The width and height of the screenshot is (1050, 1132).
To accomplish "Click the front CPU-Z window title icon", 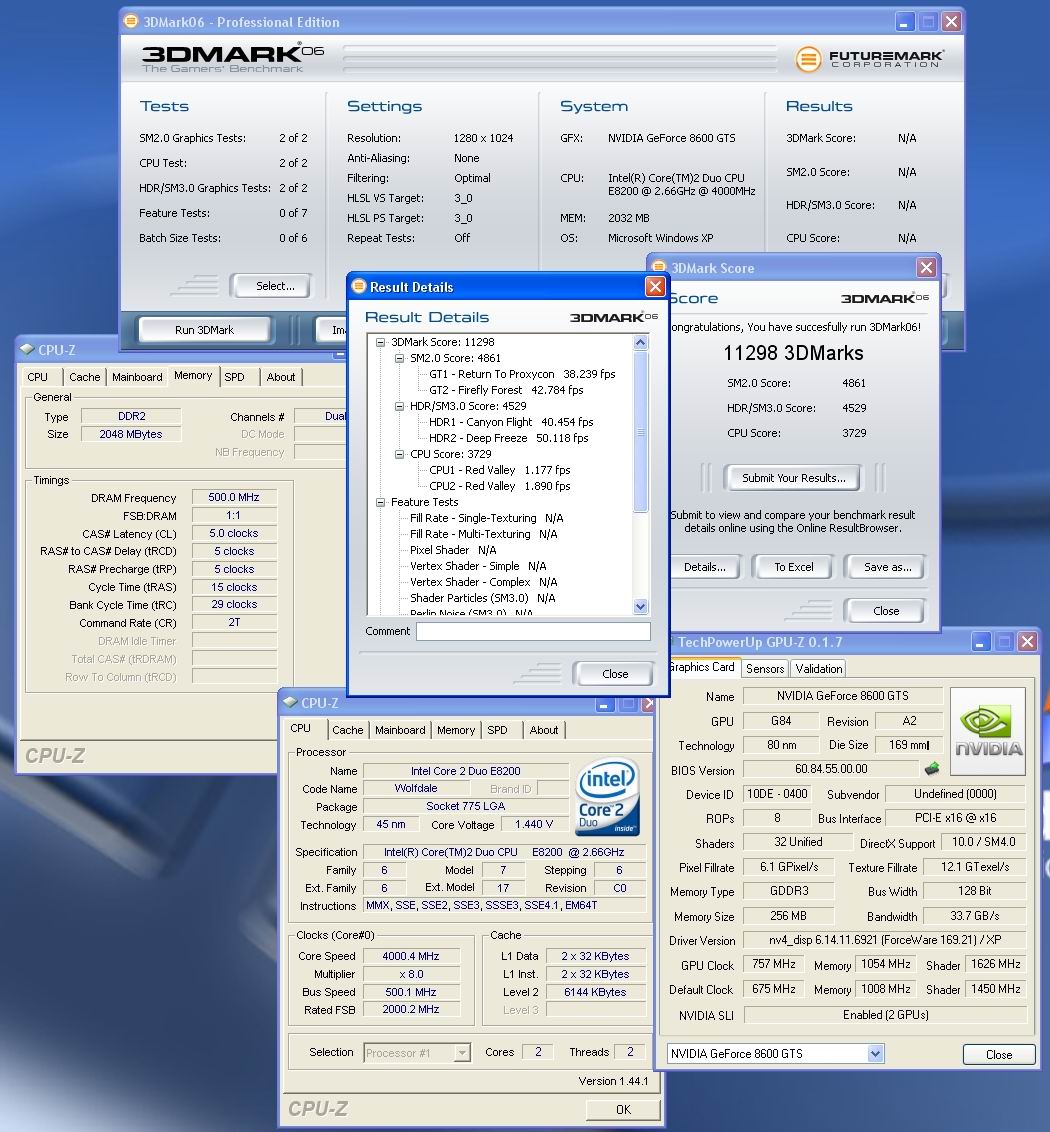I will click(x=290, y=702).
